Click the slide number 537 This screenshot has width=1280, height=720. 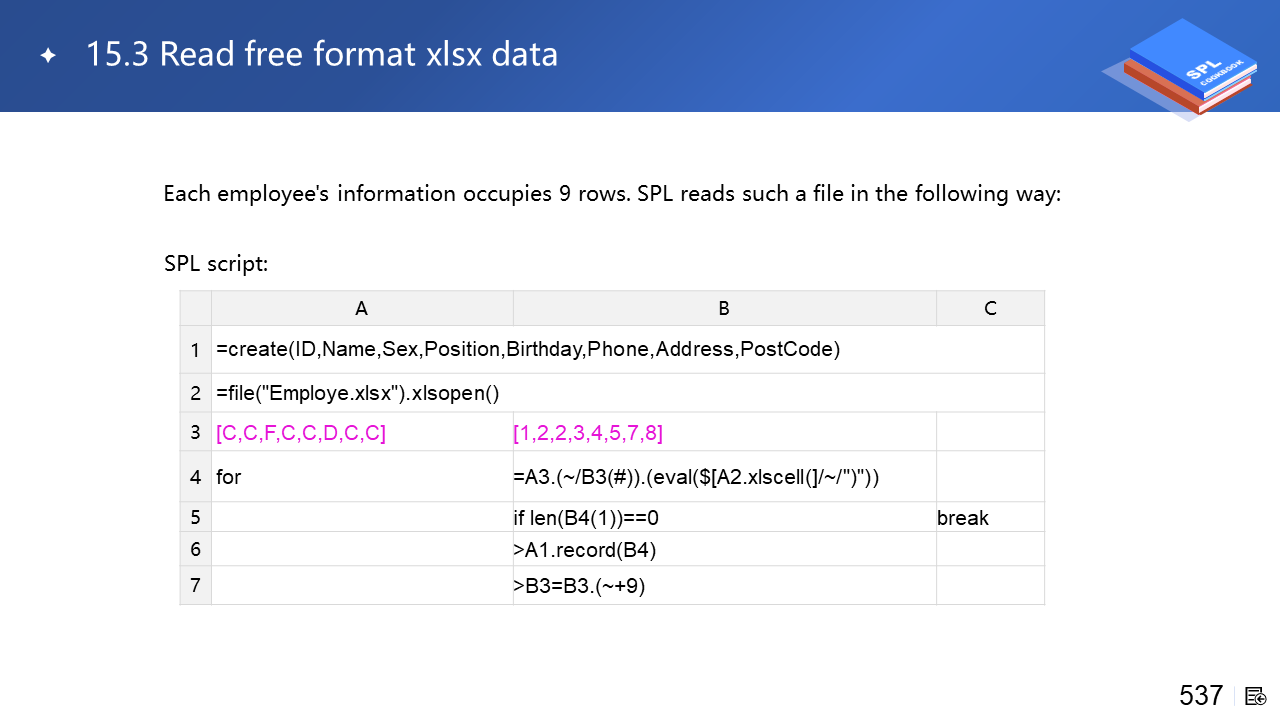1201,696
